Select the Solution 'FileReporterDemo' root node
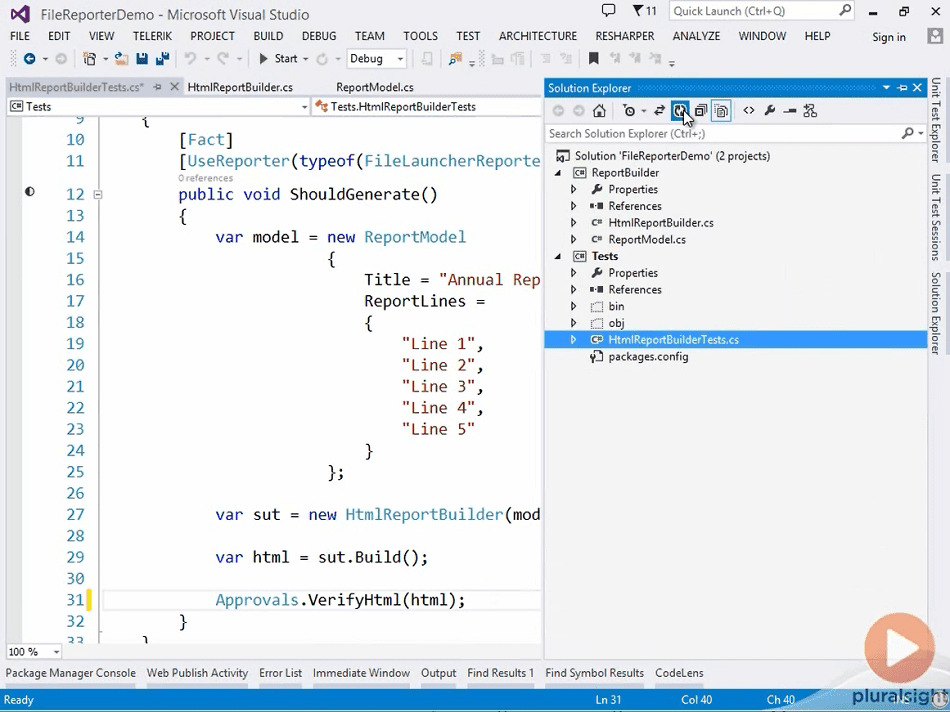Viewport: 950px width, 712px height. pos(672,156)
